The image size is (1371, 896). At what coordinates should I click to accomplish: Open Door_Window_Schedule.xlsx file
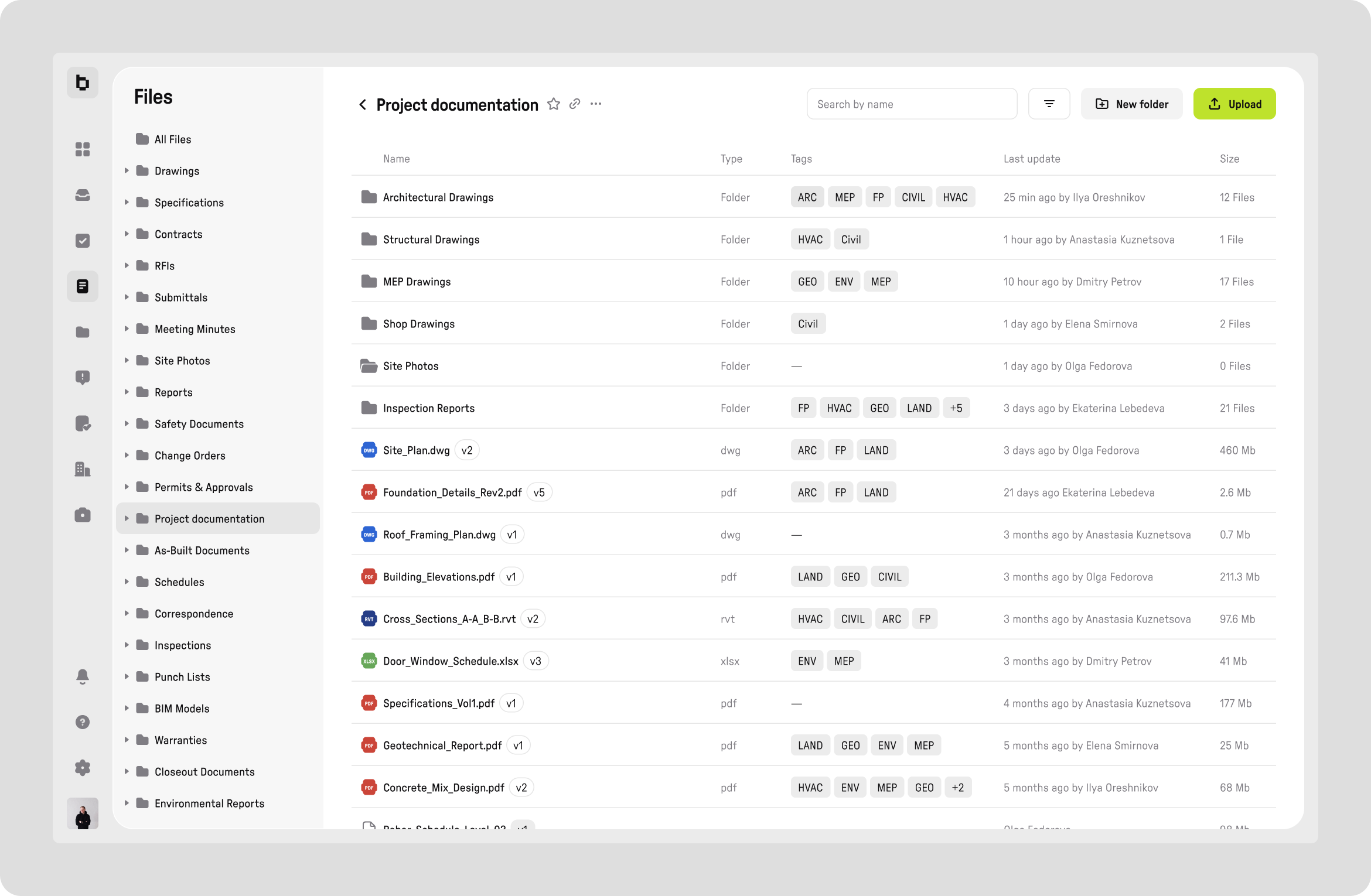tap(451, 662)
